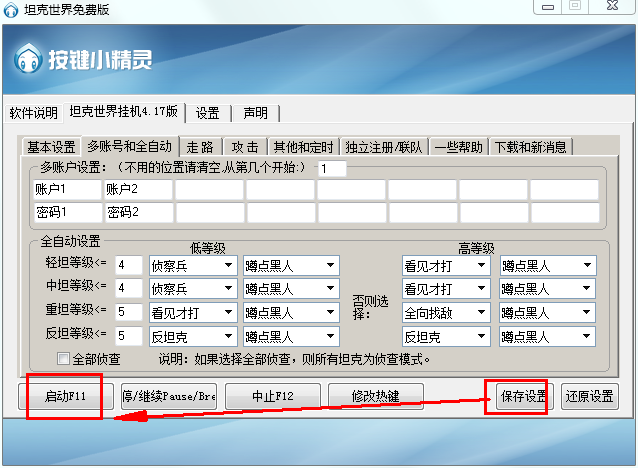Open the high-level 全向找敌 dropdown
This screenshot has width=638, height=468.
[x=445, y=312]
